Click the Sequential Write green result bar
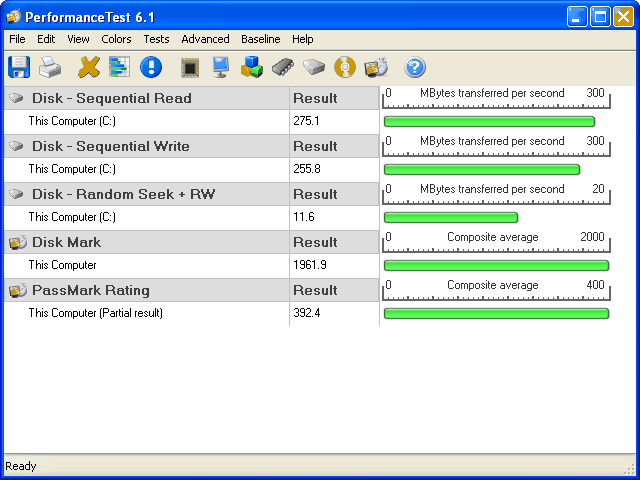640x480 pixels. 482,169
